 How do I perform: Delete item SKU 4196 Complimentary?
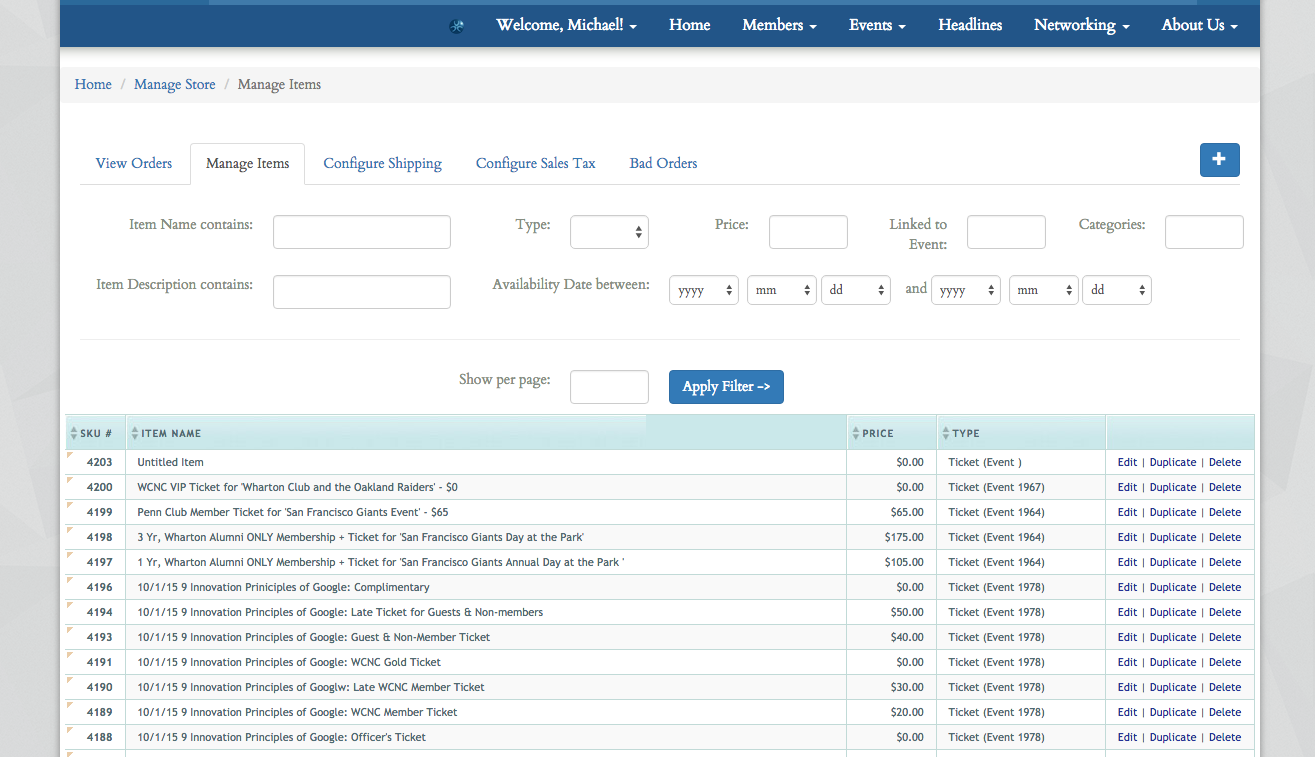point(1225,587)
